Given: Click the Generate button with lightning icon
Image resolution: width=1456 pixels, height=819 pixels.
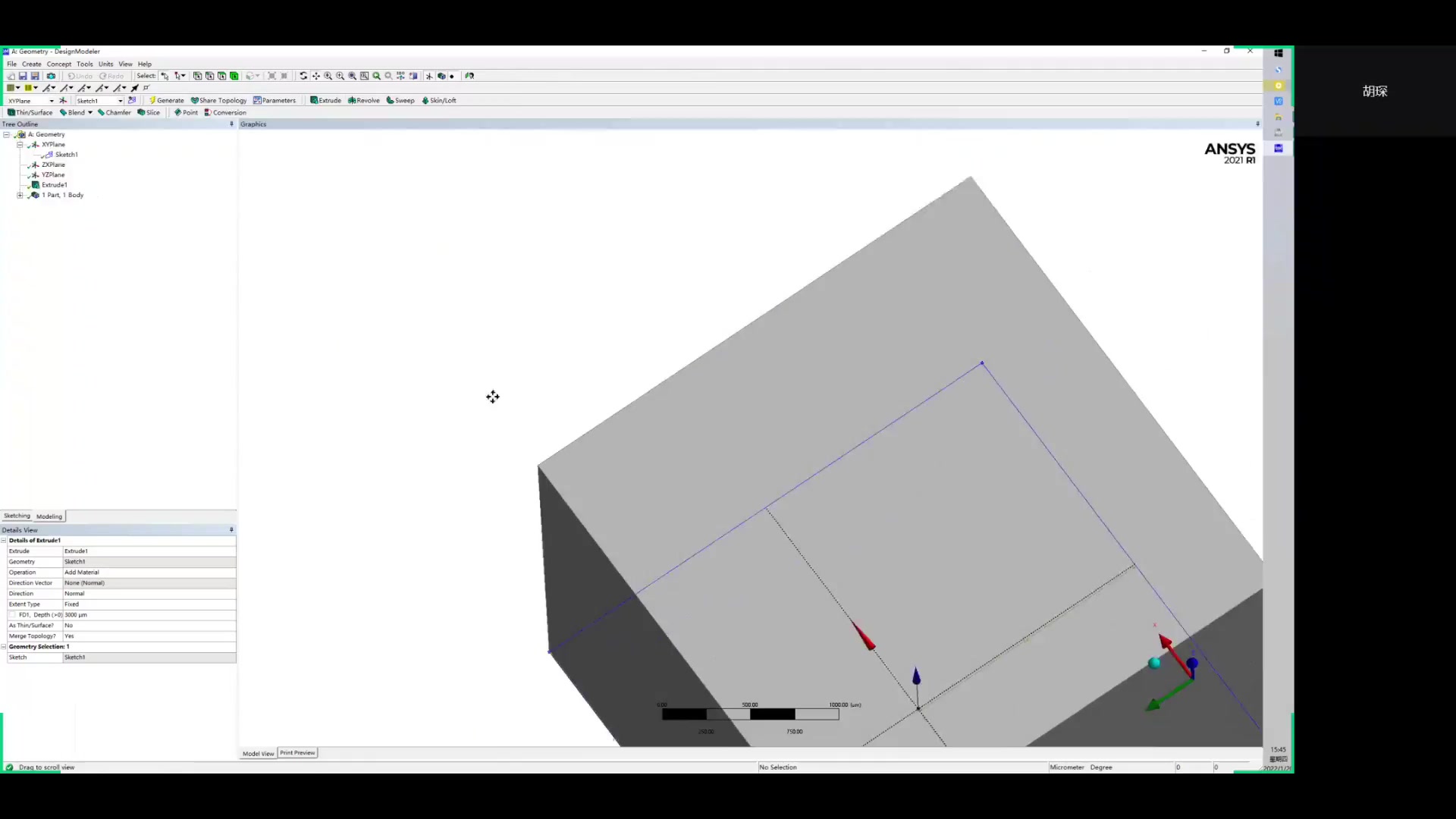Looking at the screenshot, I should pos(167,100).
